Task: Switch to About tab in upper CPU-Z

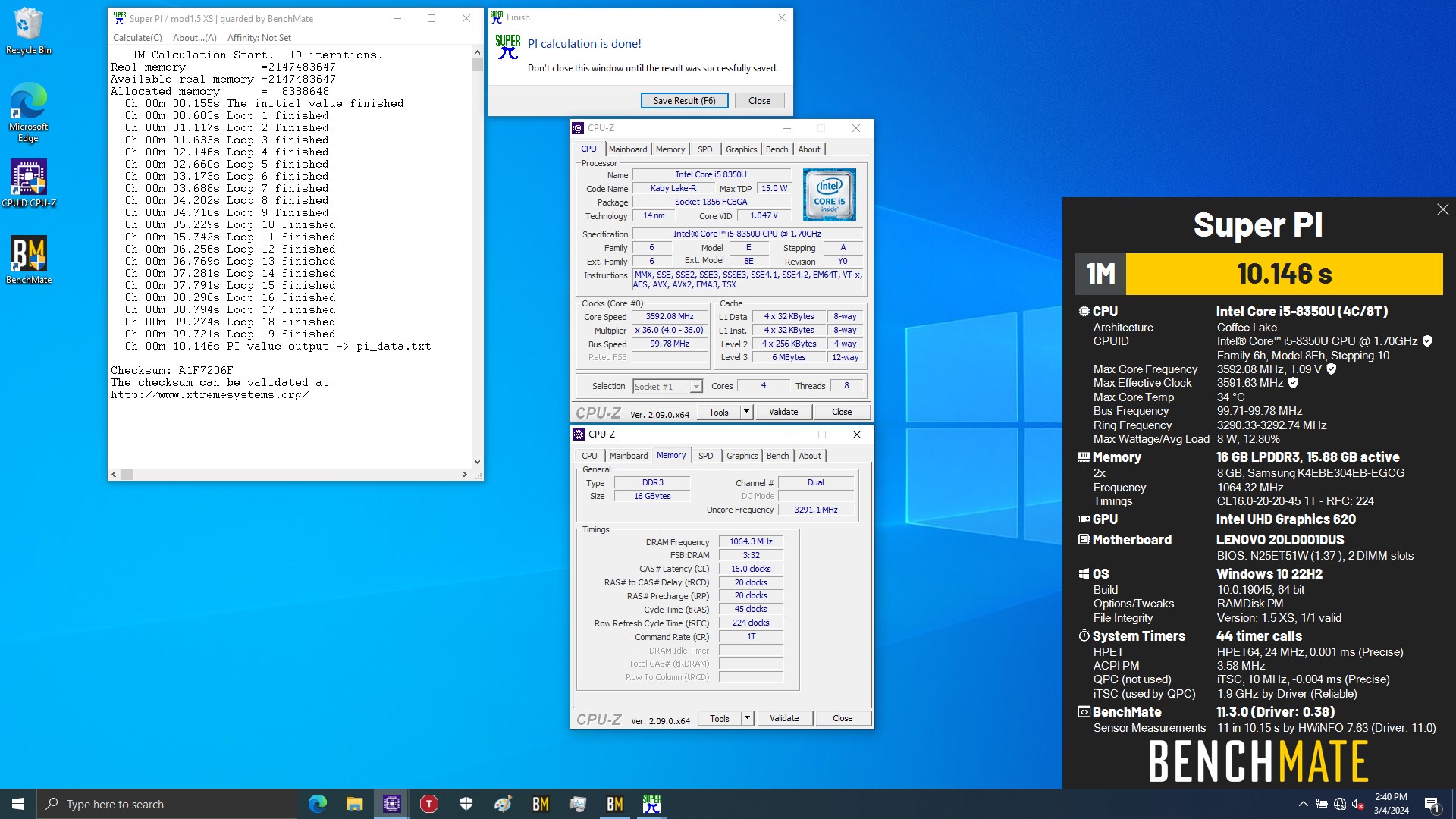Action: click(809, 149)
